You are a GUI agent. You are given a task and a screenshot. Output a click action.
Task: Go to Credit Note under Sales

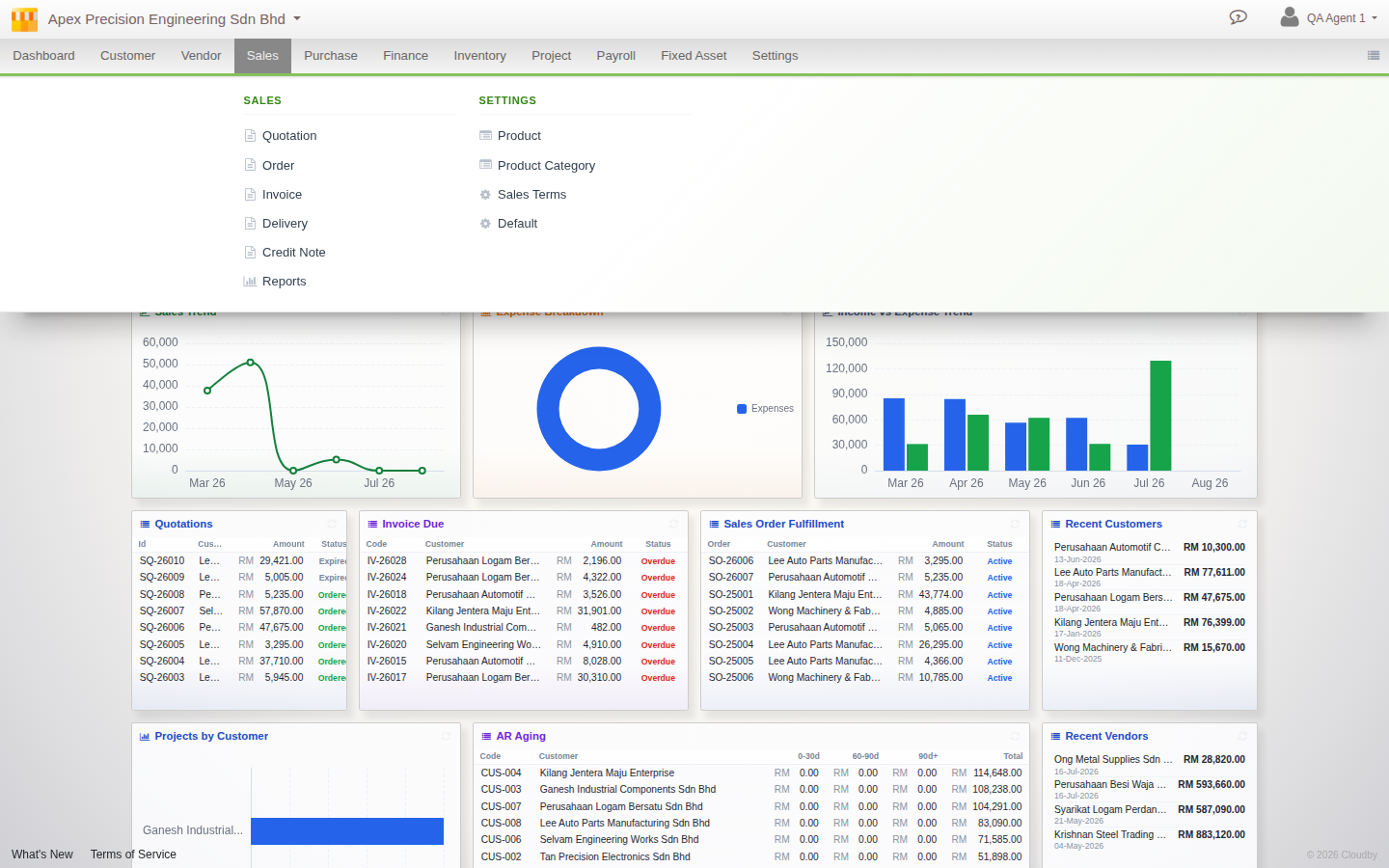pyautogui.click(x=294, y=253)
